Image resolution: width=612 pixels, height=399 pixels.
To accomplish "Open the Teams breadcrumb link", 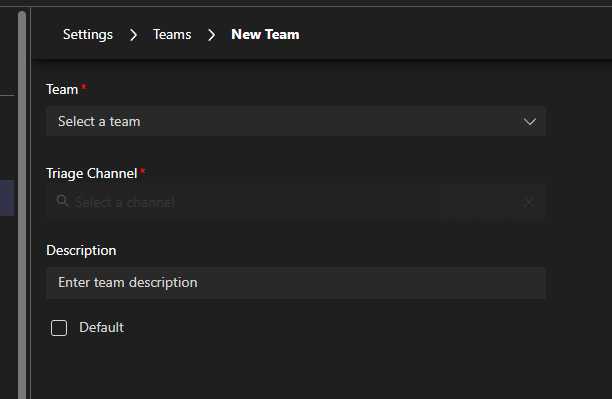I will [x=172, y=34].
